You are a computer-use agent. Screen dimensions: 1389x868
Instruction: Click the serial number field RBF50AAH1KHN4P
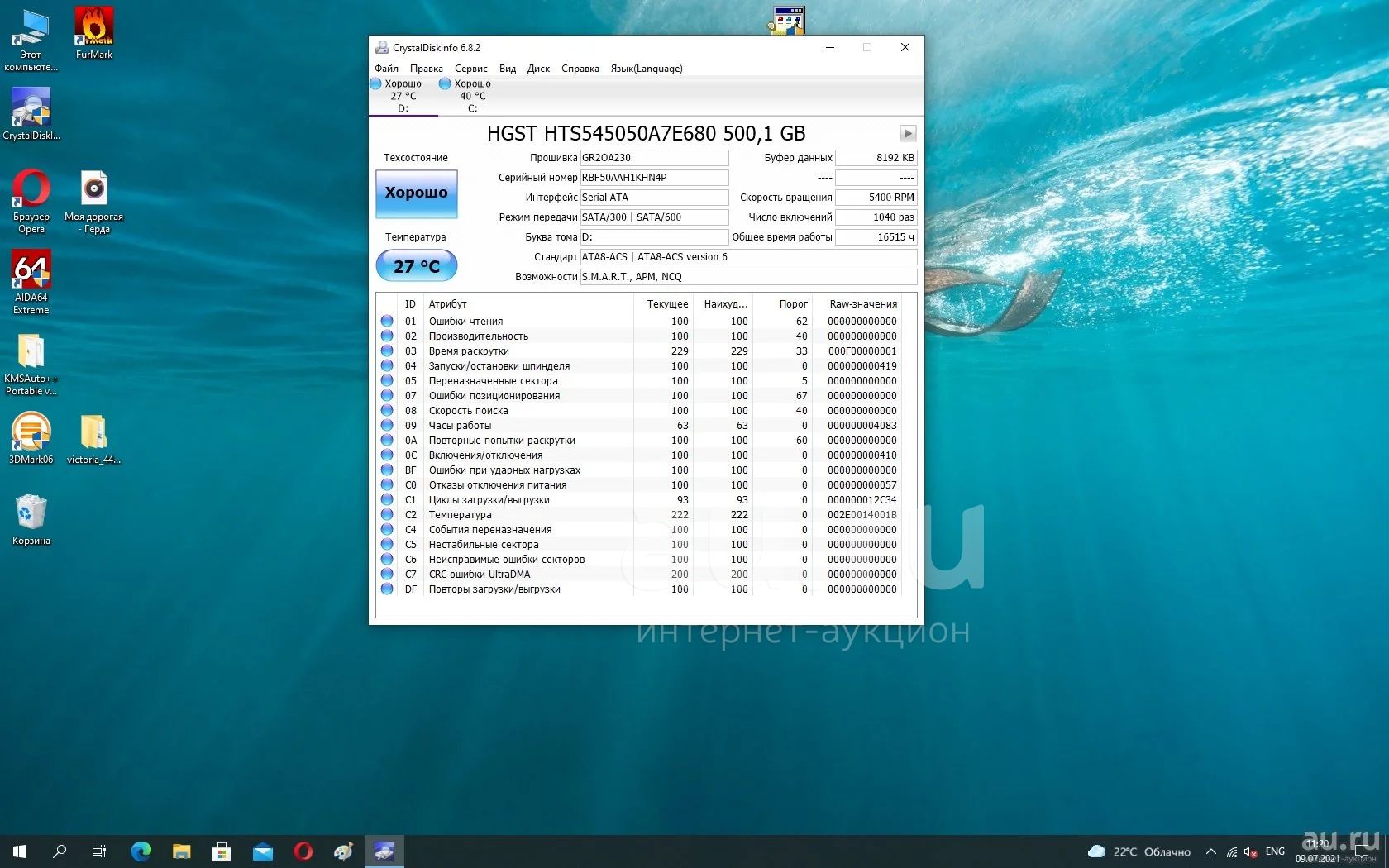pyautogui.click(x=654, y=178)
